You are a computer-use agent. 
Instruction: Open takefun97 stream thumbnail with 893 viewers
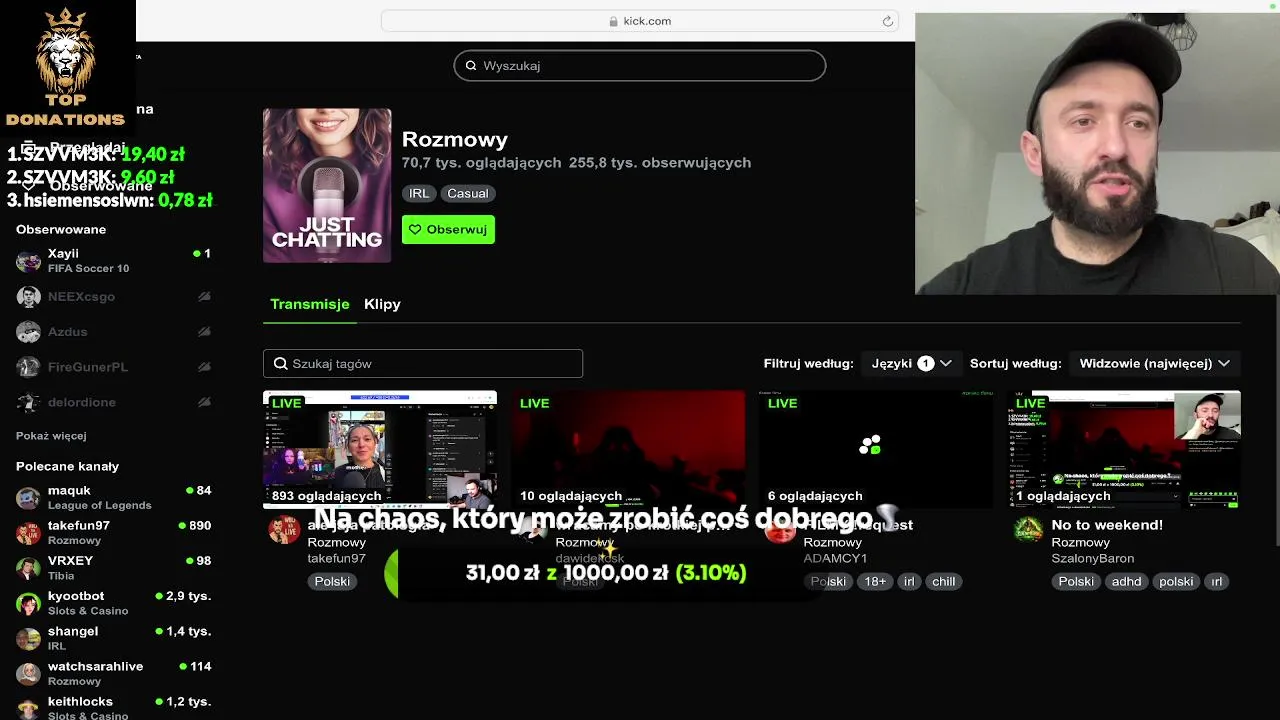380,450
